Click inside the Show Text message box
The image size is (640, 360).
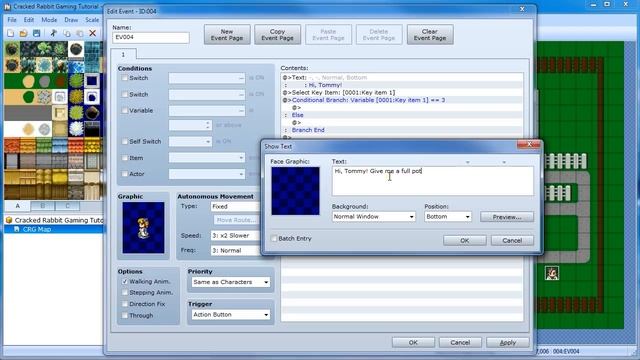tap(433, 181)
